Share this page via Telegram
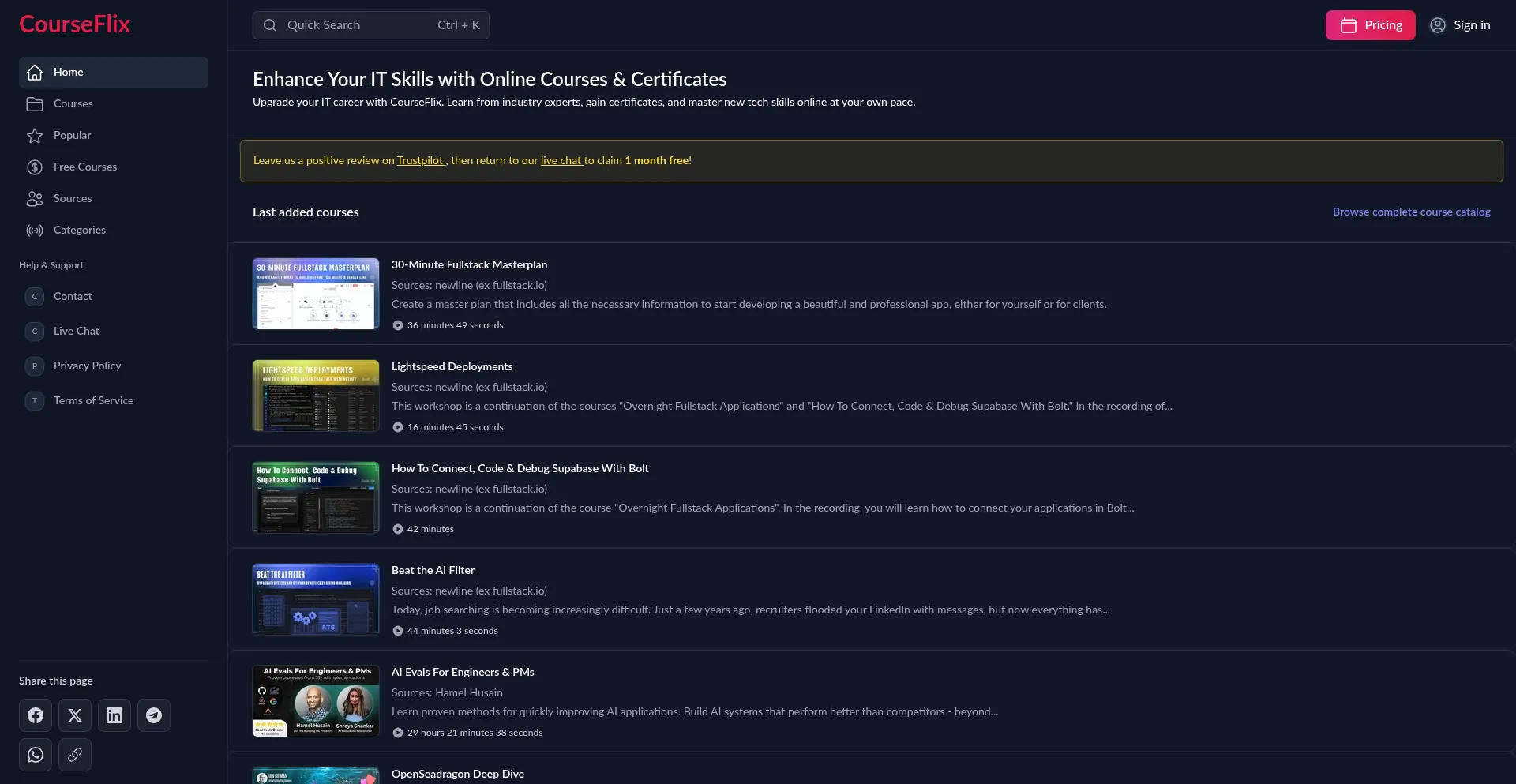Screen dimensions: 1516x784 tap(154, 715)
